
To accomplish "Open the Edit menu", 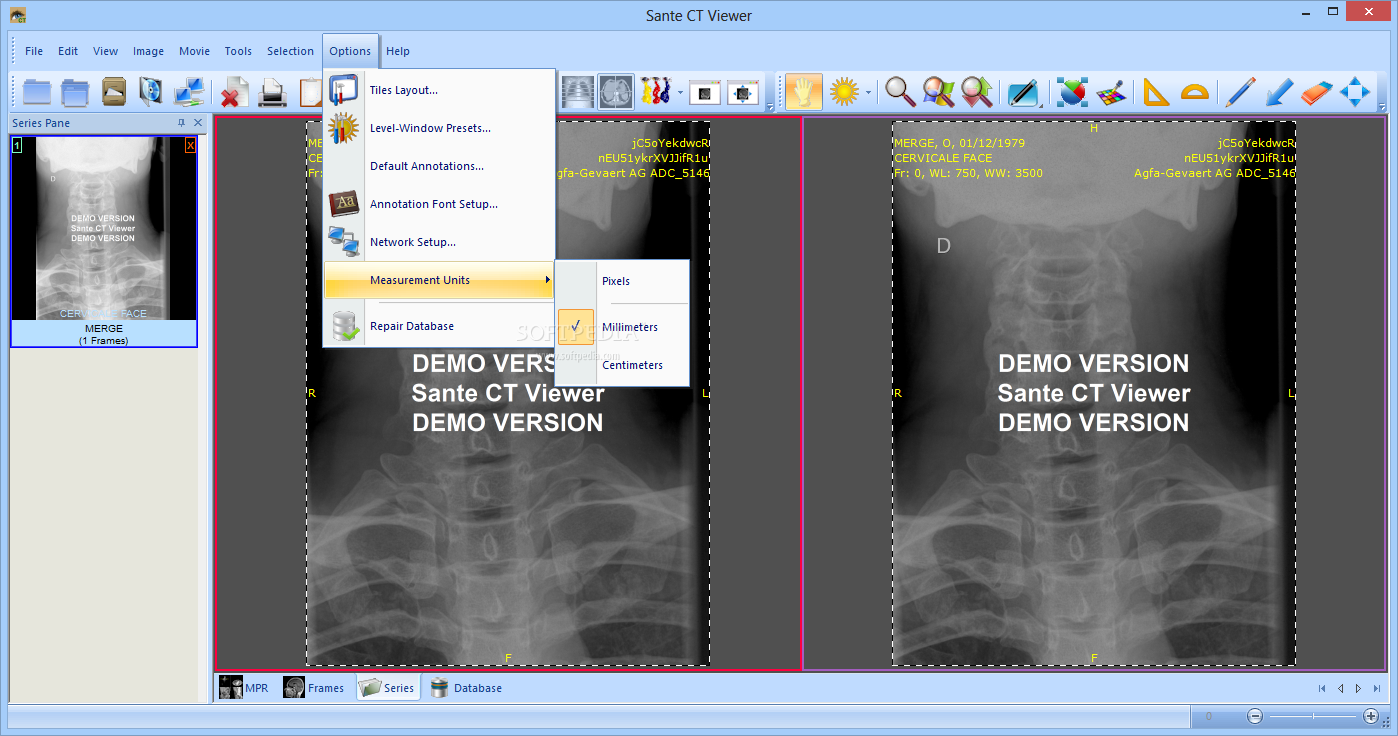I will coord(68,51).
